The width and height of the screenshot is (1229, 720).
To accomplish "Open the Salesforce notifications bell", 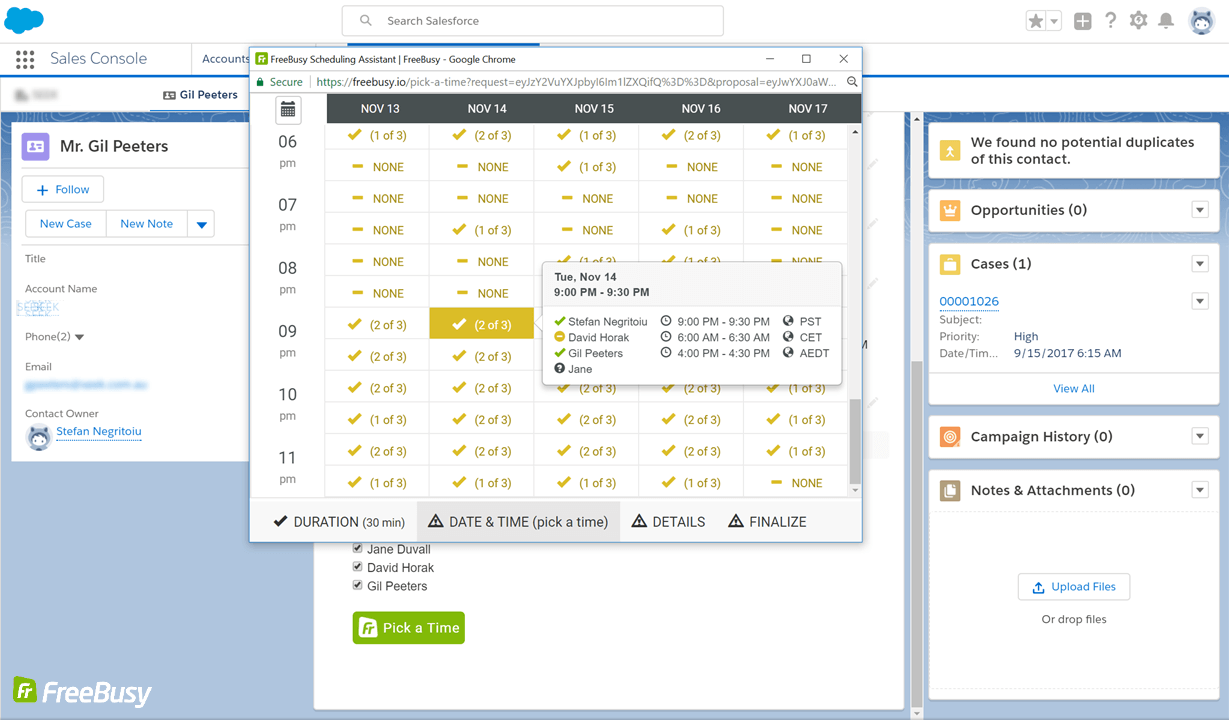I will [1166, 21].
